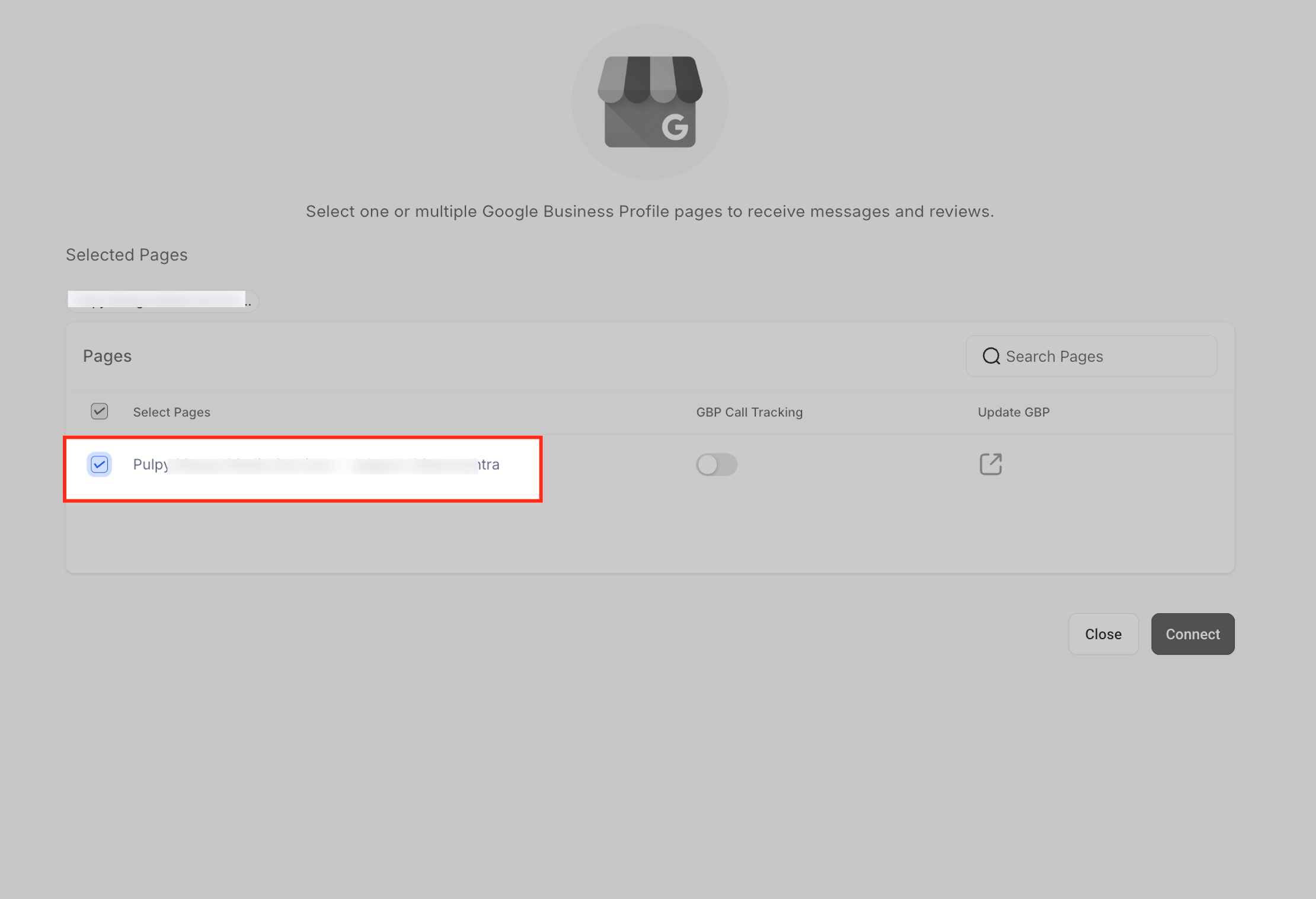Open the Update GBP external link icon
The image size is (1316, 899).
(990, 464)
